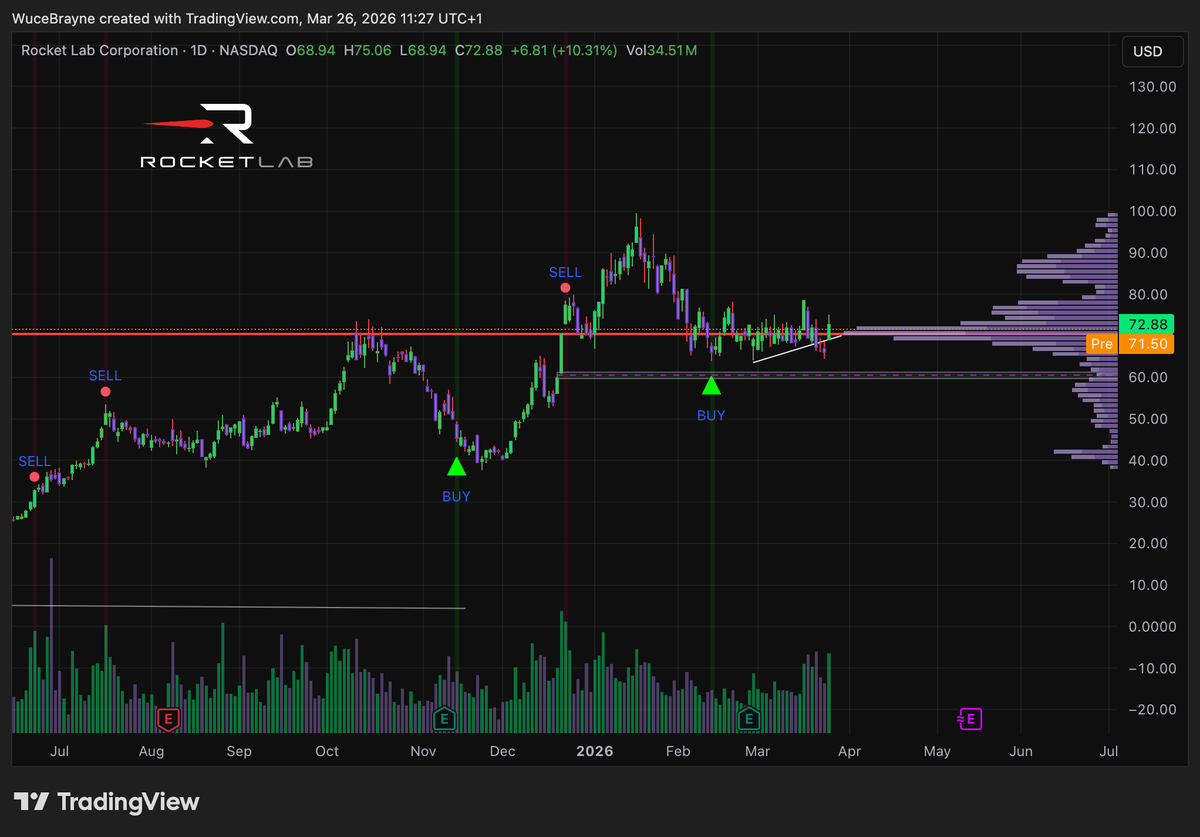Click the 0.0000 price axis label
Screen dimensions: 1200x837
pyautogui.click(x=1151, y=626)
